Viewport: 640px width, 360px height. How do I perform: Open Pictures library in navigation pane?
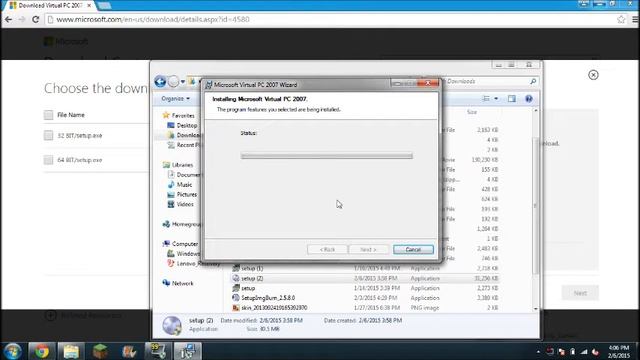182,194
